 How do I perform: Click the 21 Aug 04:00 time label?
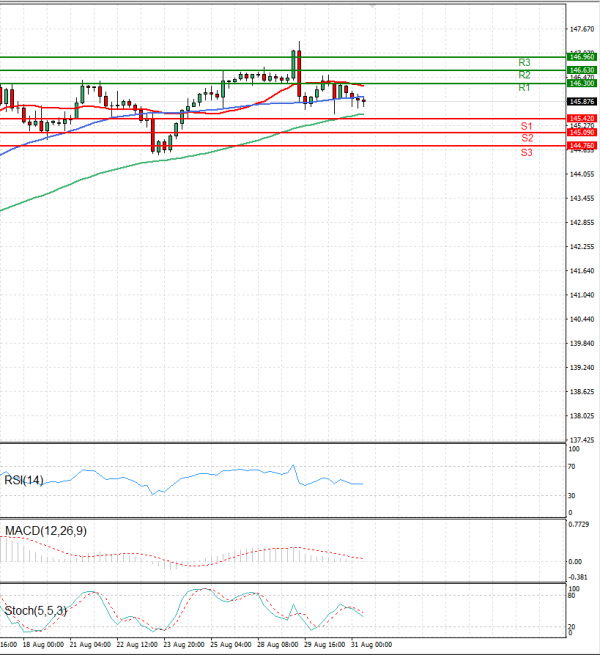point(90,645)
